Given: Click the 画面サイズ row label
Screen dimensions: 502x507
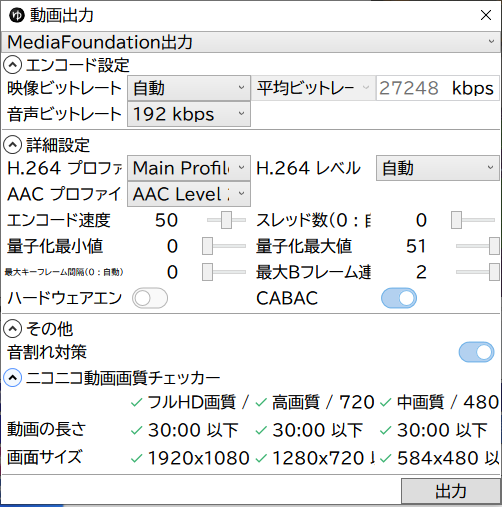Looking at the screenshot, I should pos(44,457).
